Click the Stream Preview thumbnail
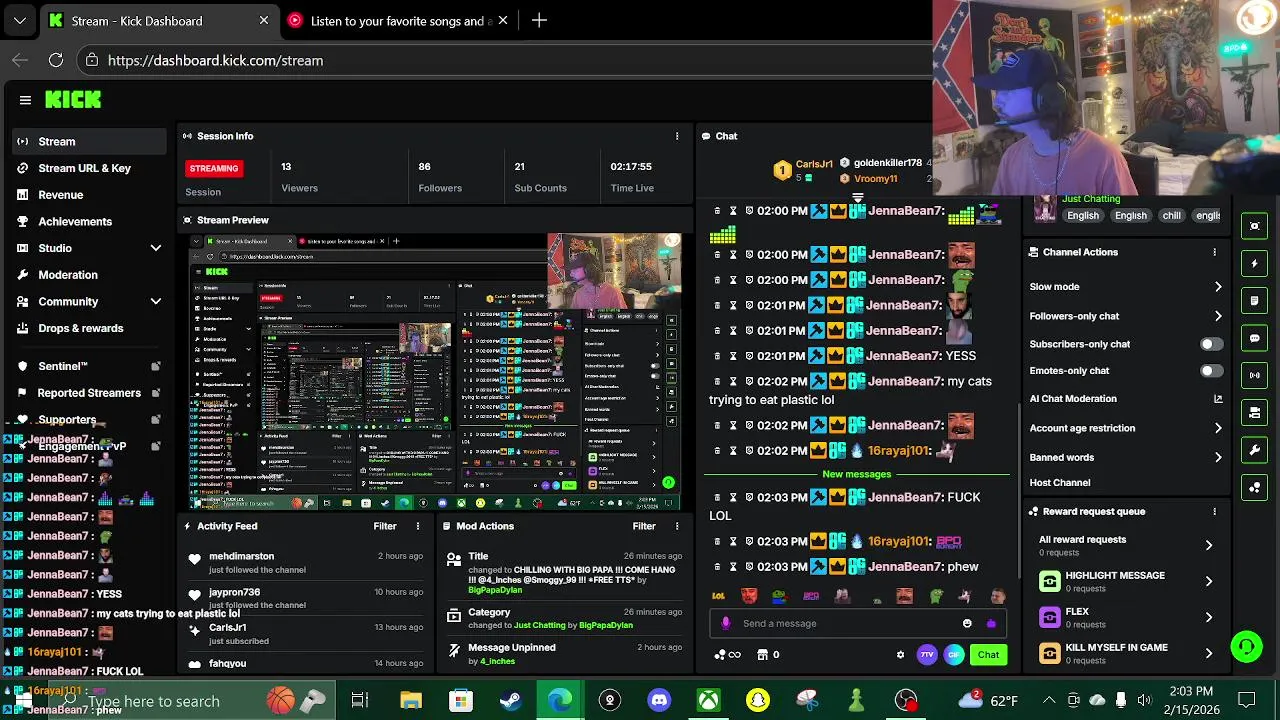This screenshot has height=720, width=1280. pos(436,371)
